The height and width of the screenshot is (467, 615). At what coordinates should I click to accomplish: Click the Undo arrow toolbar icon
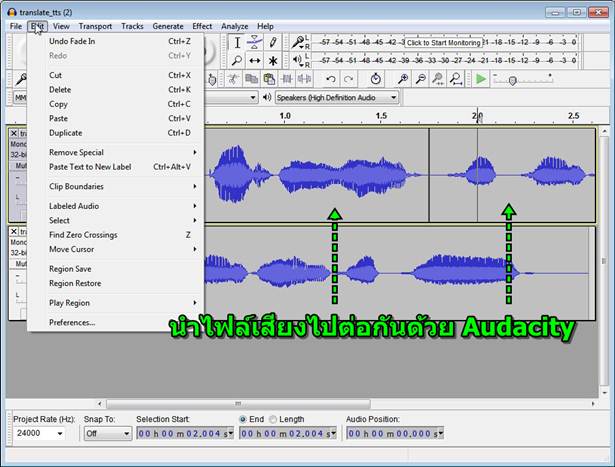[x=331, y=79]
